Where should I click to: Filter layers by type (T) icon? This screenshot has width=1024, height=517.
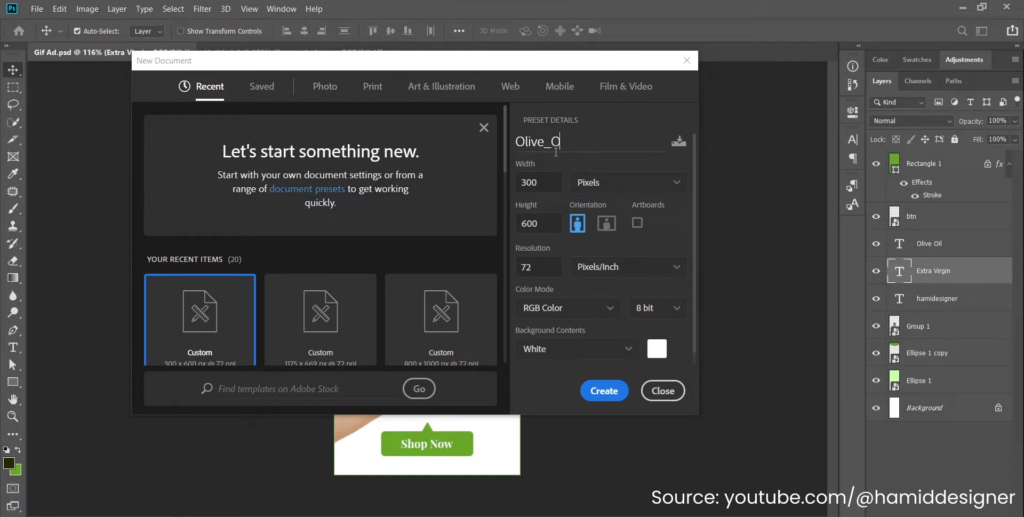point(970,102)
